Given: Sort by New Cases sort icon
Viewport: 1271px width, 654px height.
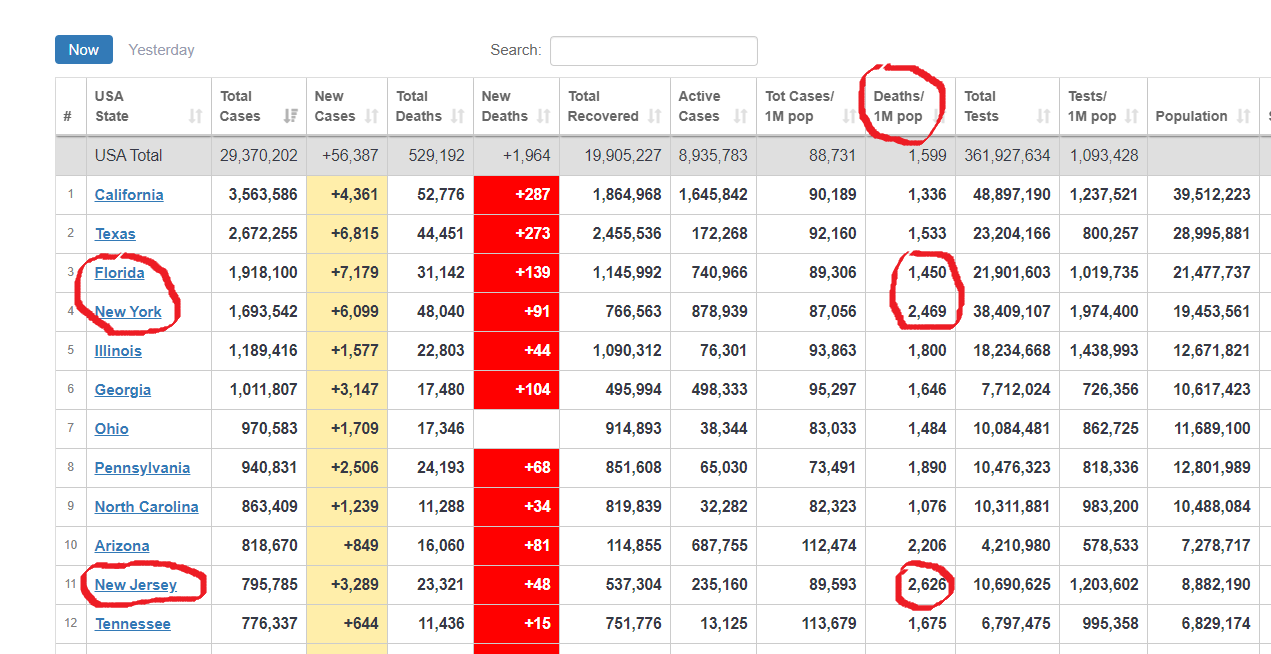Looking at the screenshot, I should point(372,116).
